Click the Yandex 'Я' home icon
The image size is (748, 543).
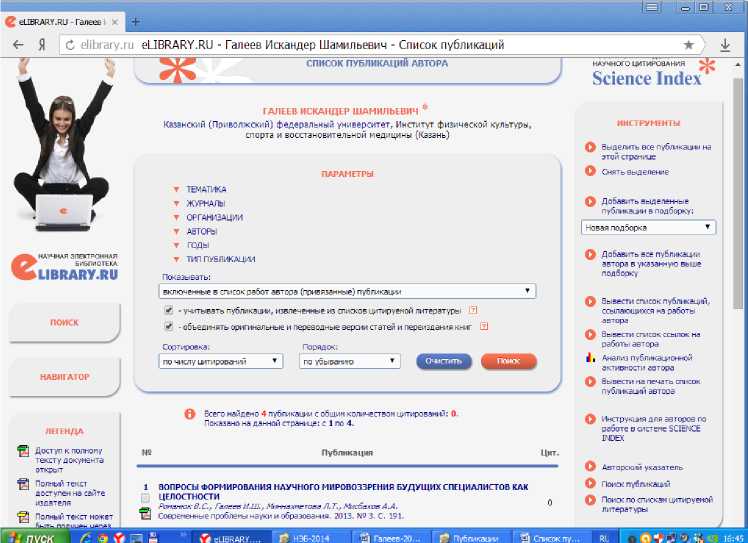[42, 45]
